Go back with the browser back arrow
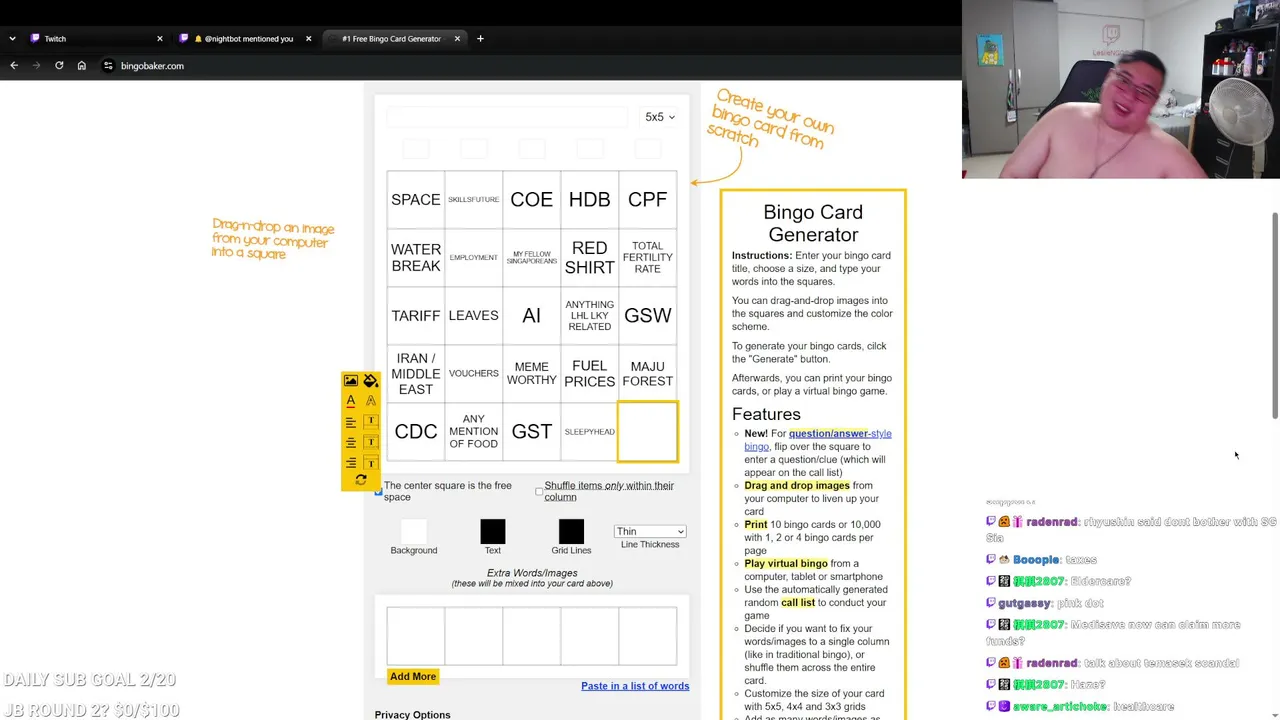Image resolution: width=1280 pixels, height=720 pixels. pyautogui.click(x=14, y=66)
